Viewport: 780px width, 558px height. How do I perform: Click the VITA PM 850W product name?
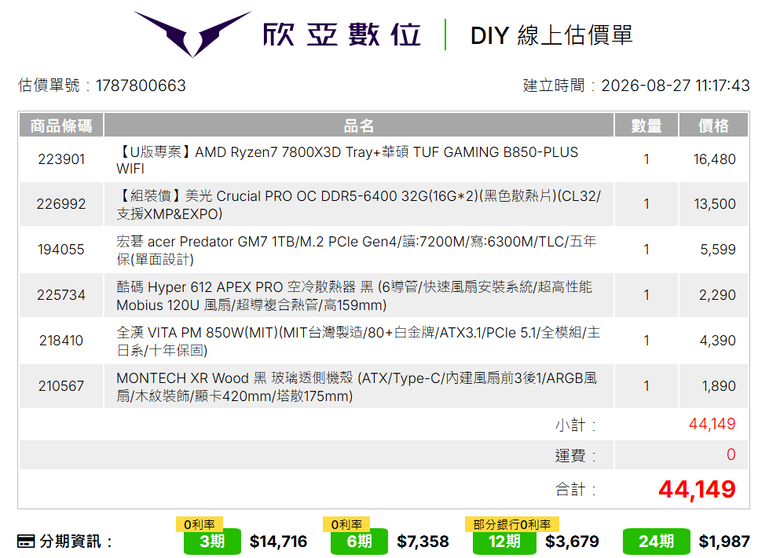358,341
